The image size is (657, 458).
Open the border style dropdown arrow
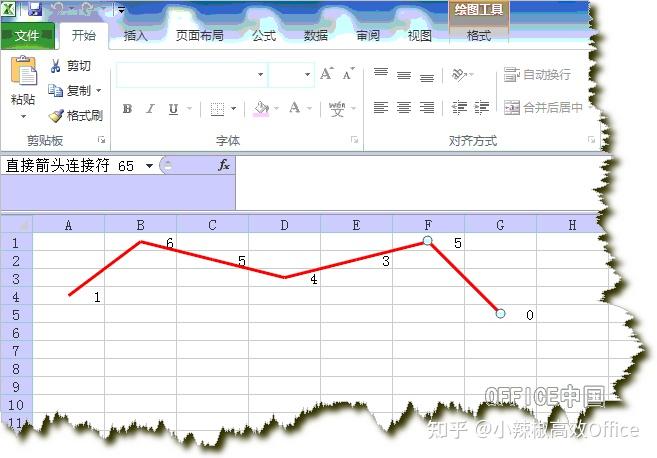[233, 109]
